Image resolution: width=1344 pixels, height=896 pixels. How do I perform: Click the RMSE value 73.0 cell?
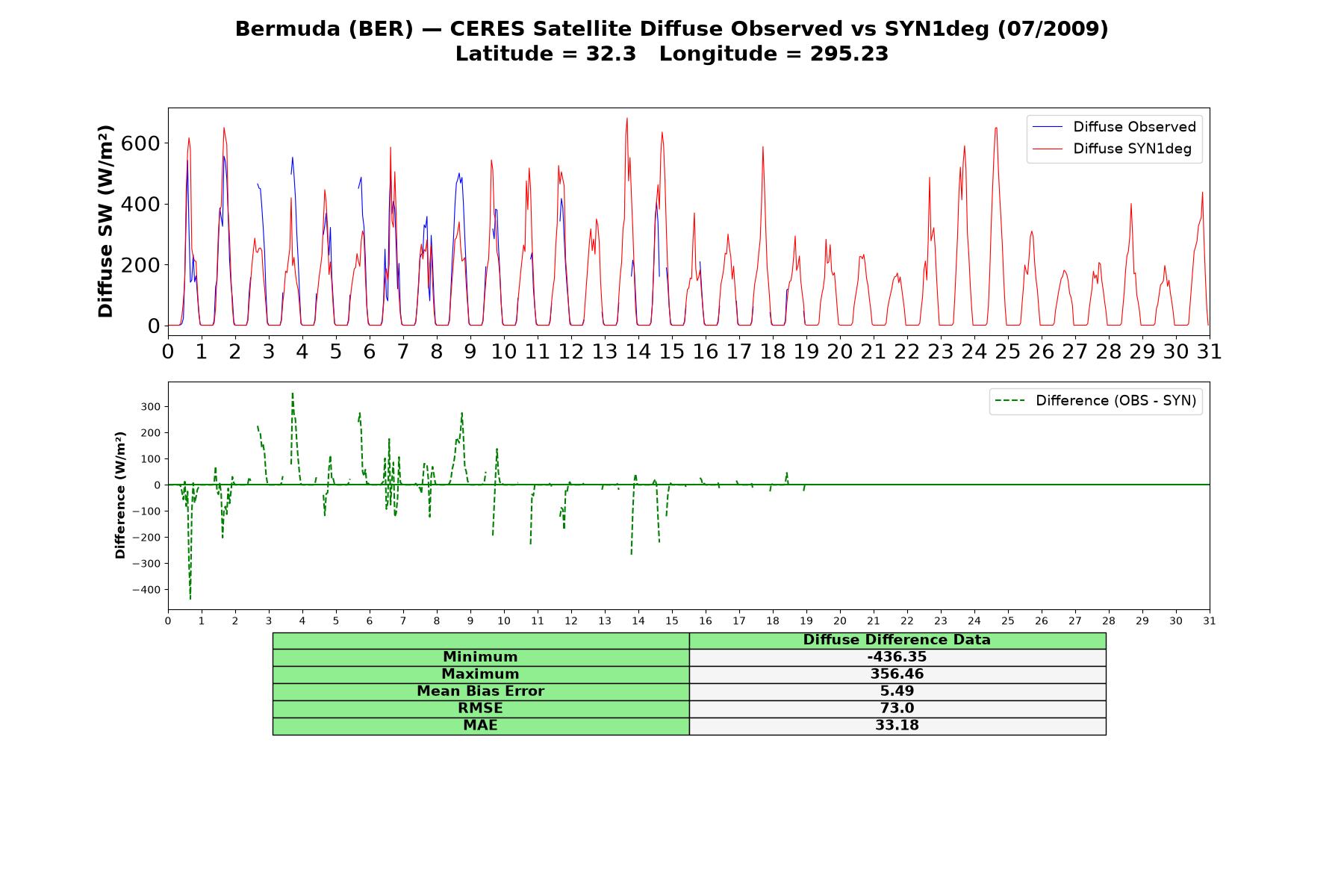coord(897,709)
